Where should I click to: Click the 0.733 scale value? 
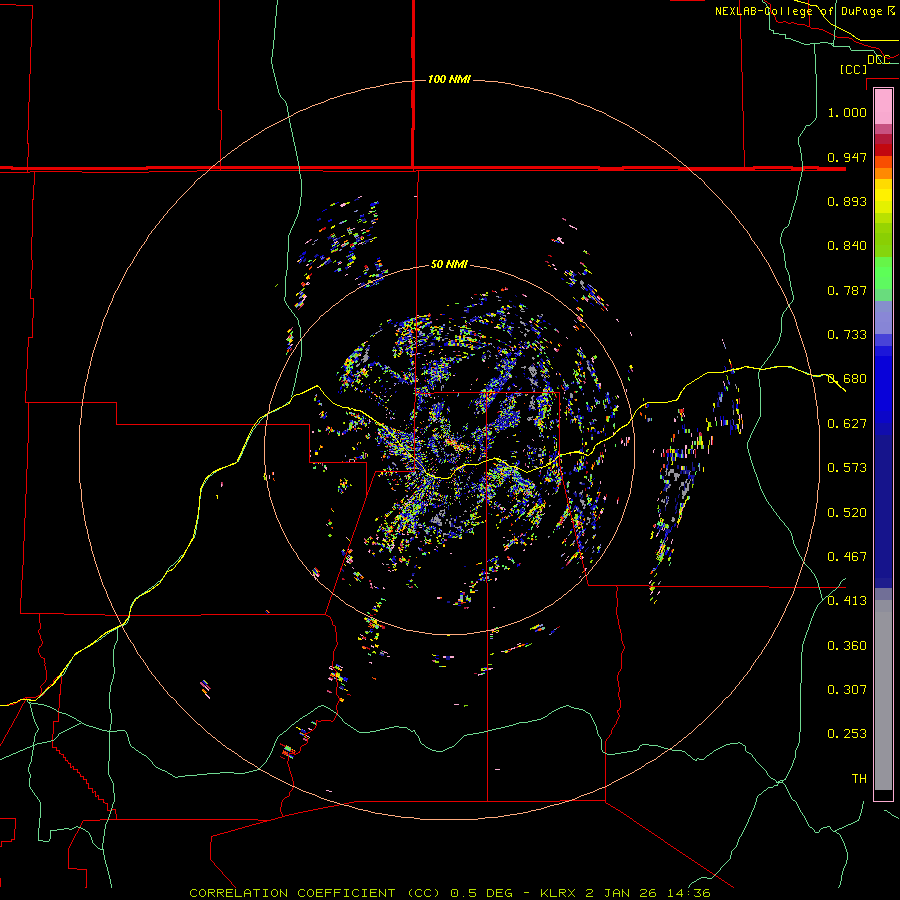847,335
